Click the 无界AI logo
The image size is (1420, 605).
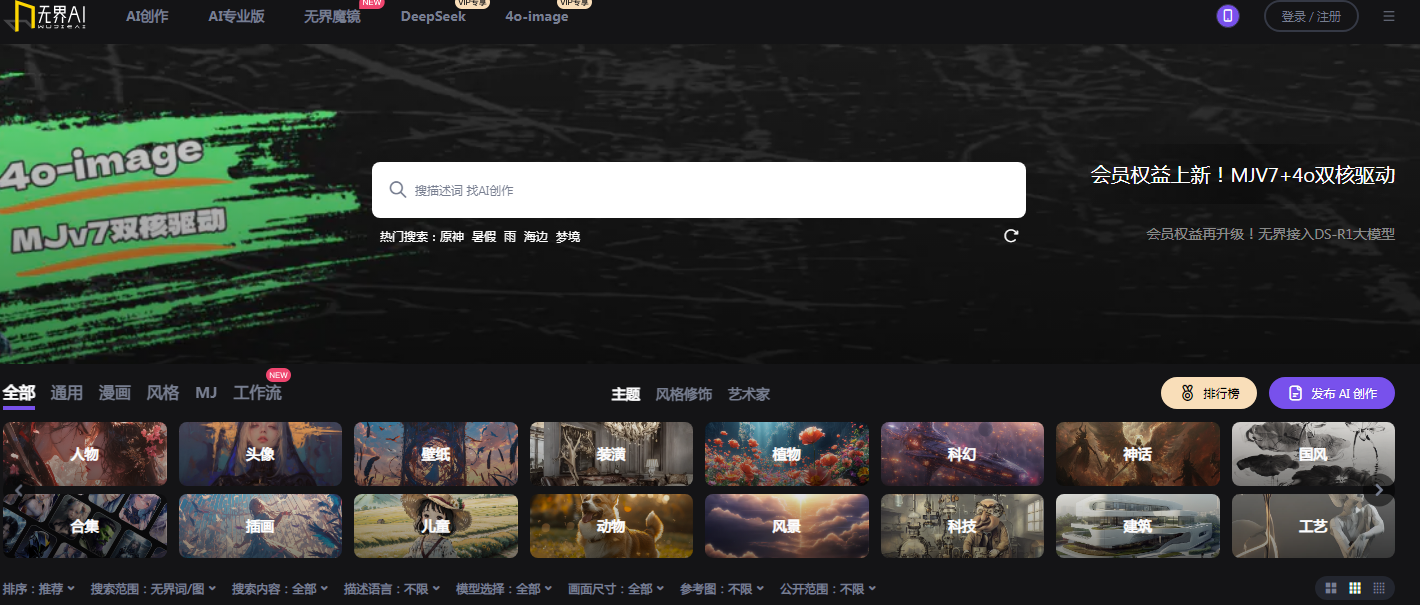46,16
